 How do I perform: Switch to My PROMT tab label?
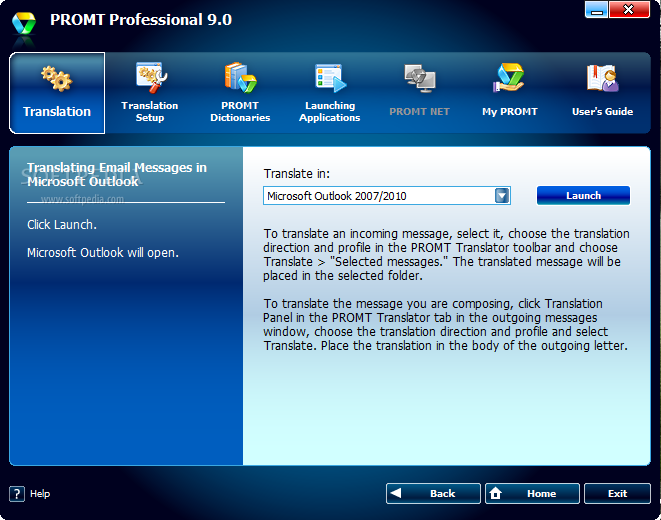[x=510, y=112]
